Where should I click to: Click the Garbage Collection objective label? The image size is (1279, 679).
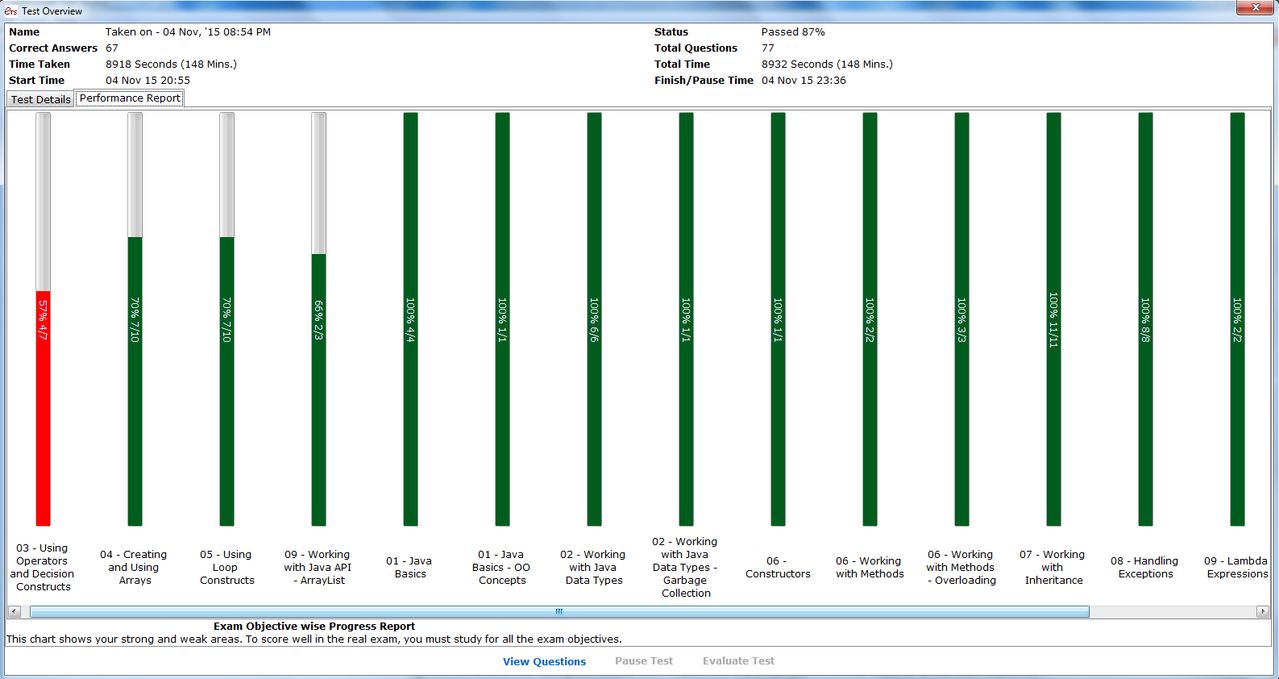[686, 567]
